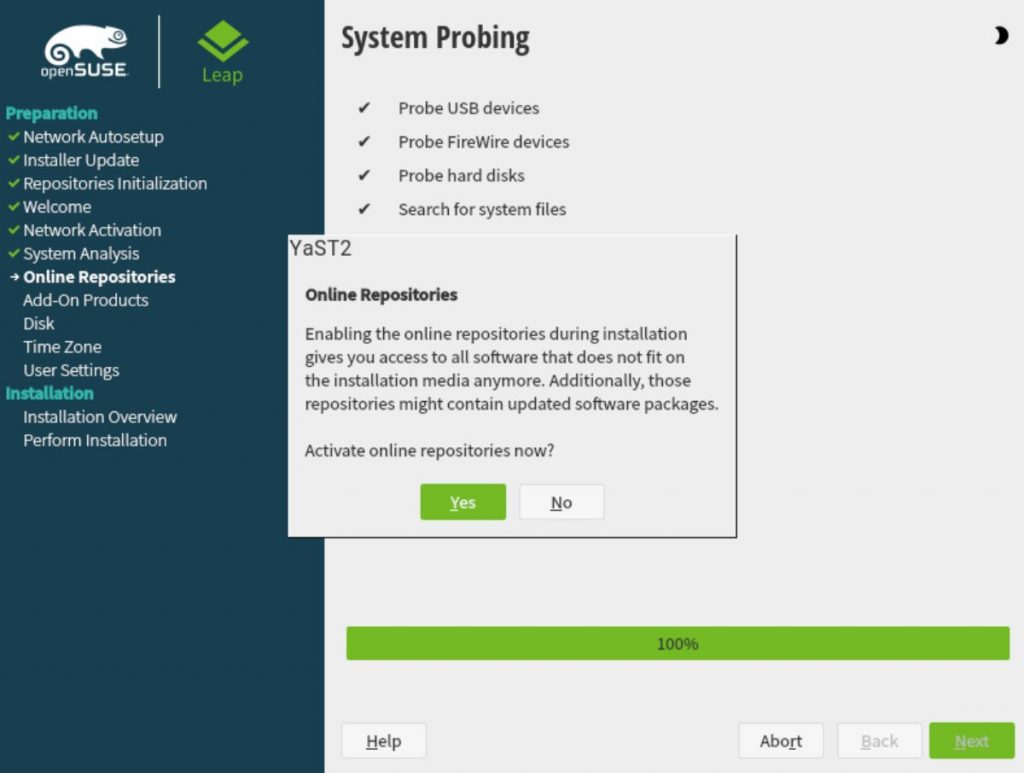
Task: Click the green check next to Network Autosetup
Action: pyautogui.click(x=16, y=137)
